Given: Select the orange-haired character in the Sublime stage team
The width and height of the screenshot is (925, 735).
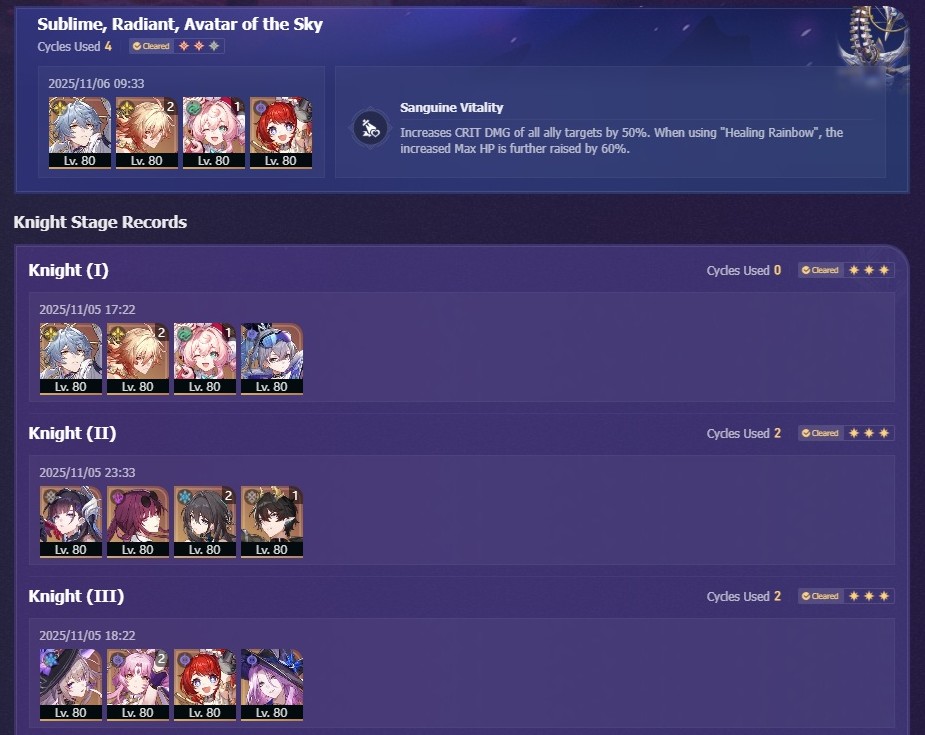Looking at the screenshot, I should tap(147, 133).
